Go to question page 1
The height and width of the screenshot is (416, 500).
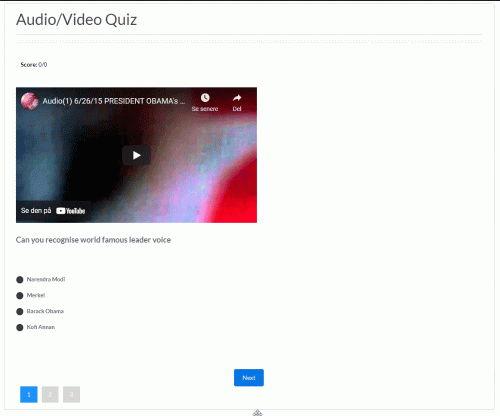29,394
